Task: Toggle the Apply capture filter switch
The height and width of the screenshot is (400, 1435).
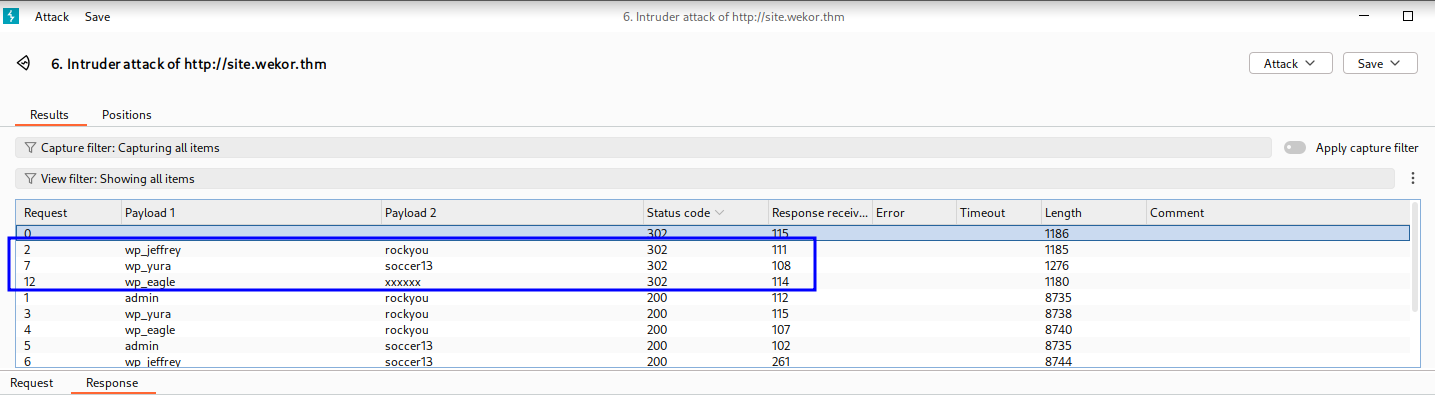Action: [1295, 148]
